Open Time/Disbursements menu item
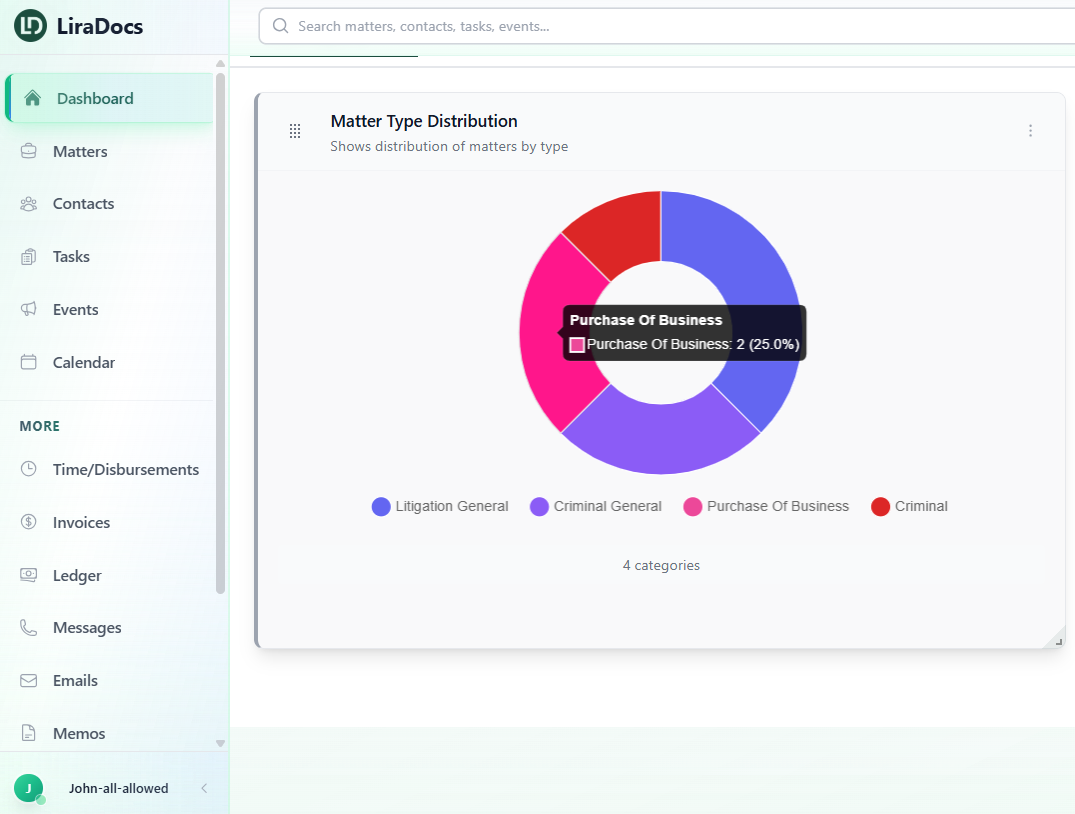The width and height of the screenshot is (1075, 814). coord(125,470)
